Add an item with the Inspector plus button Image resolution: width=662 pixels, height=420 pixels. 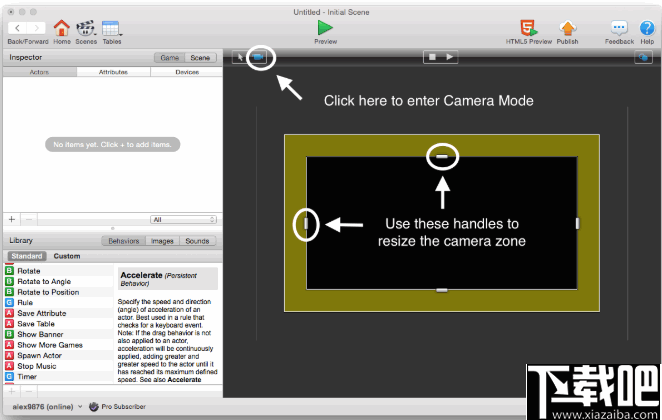[x=12, y=219]
